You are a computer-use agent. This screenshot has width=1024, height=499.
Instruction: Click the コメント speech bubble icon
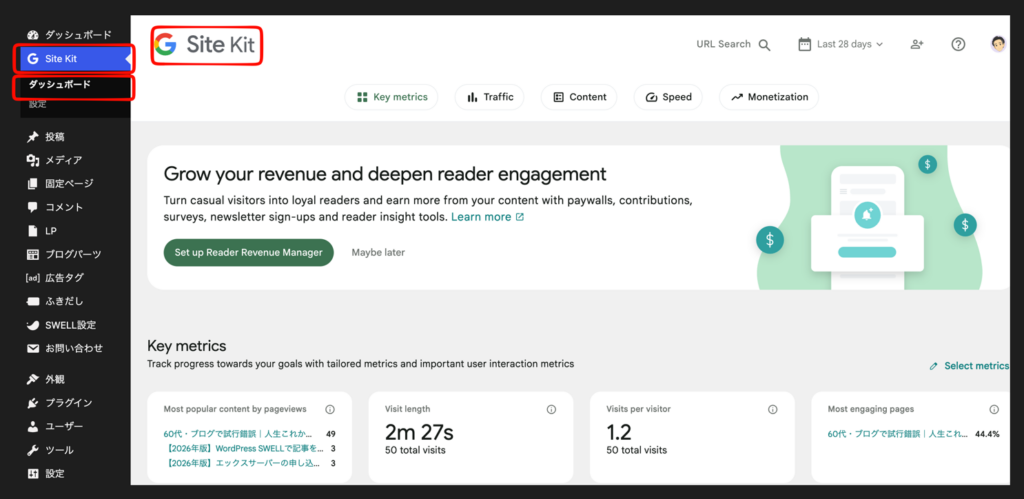pyautogui.click(x=33, y=207)
